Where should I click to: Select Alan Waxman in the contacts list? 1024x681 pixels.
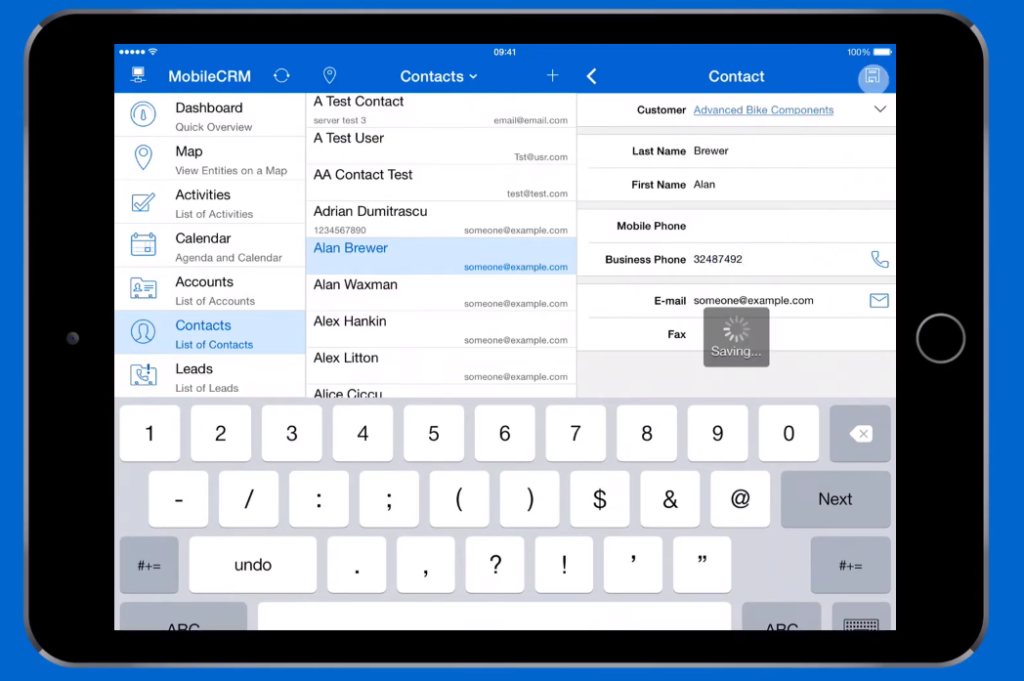[x=440, y=292]
